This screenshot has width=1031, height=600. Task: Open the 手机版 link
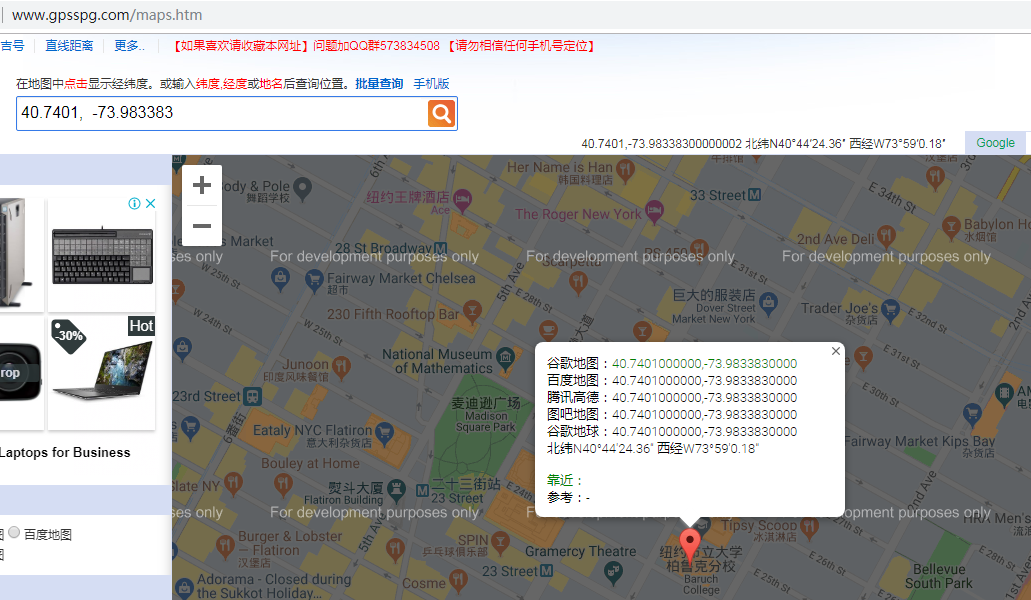(x=431, y=83)
